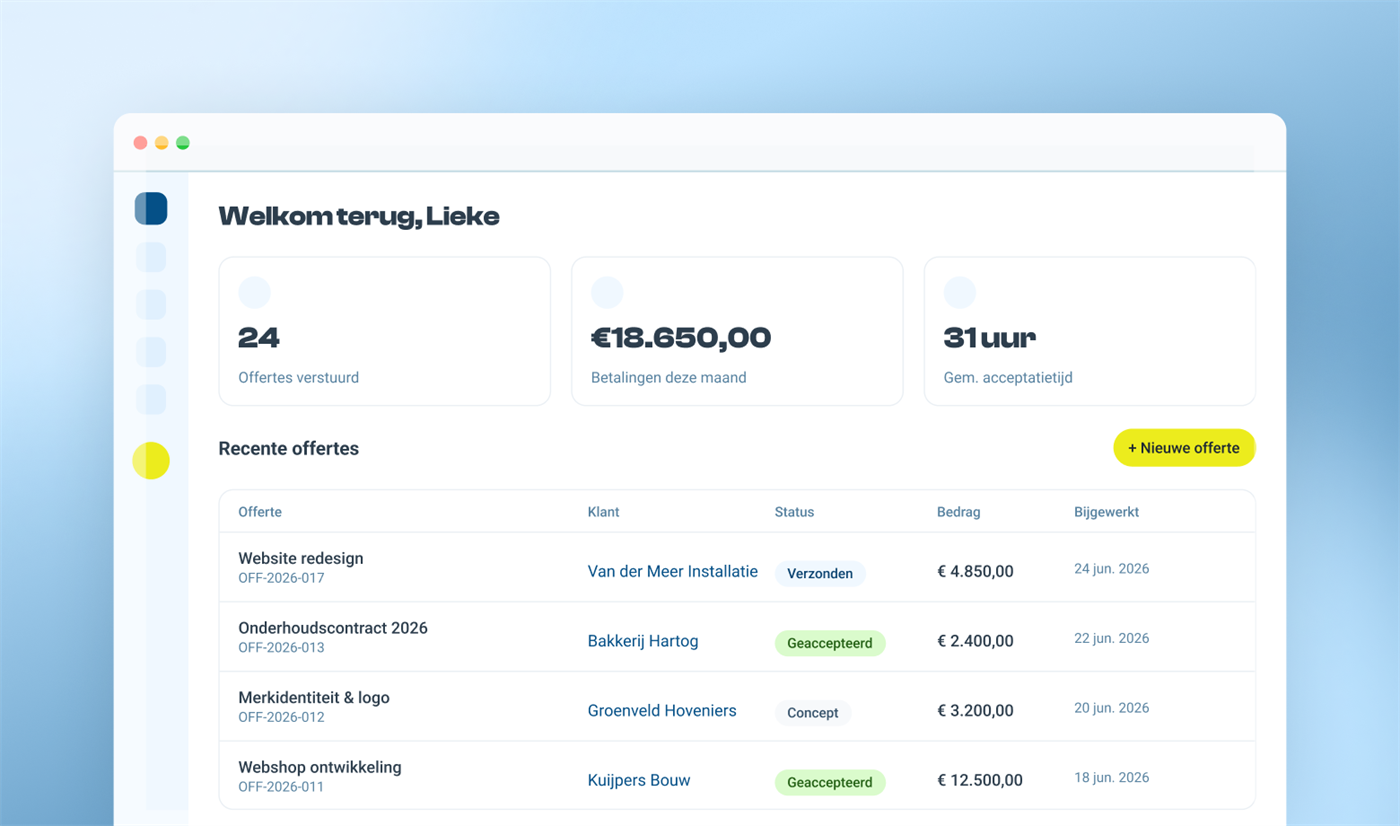Open the Website redesign offer

[x=301, y=559]
